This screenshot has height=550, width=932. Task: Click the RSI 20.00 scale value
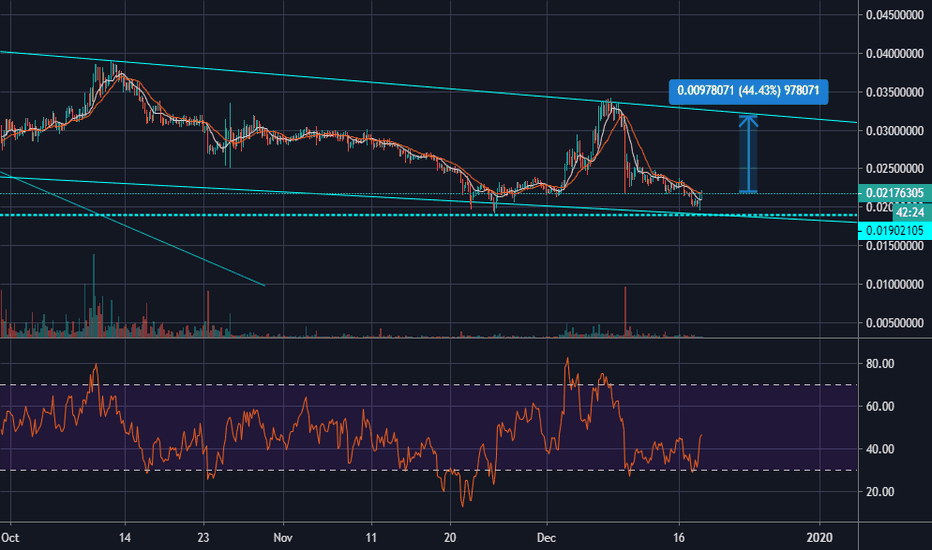pos(880,492)
